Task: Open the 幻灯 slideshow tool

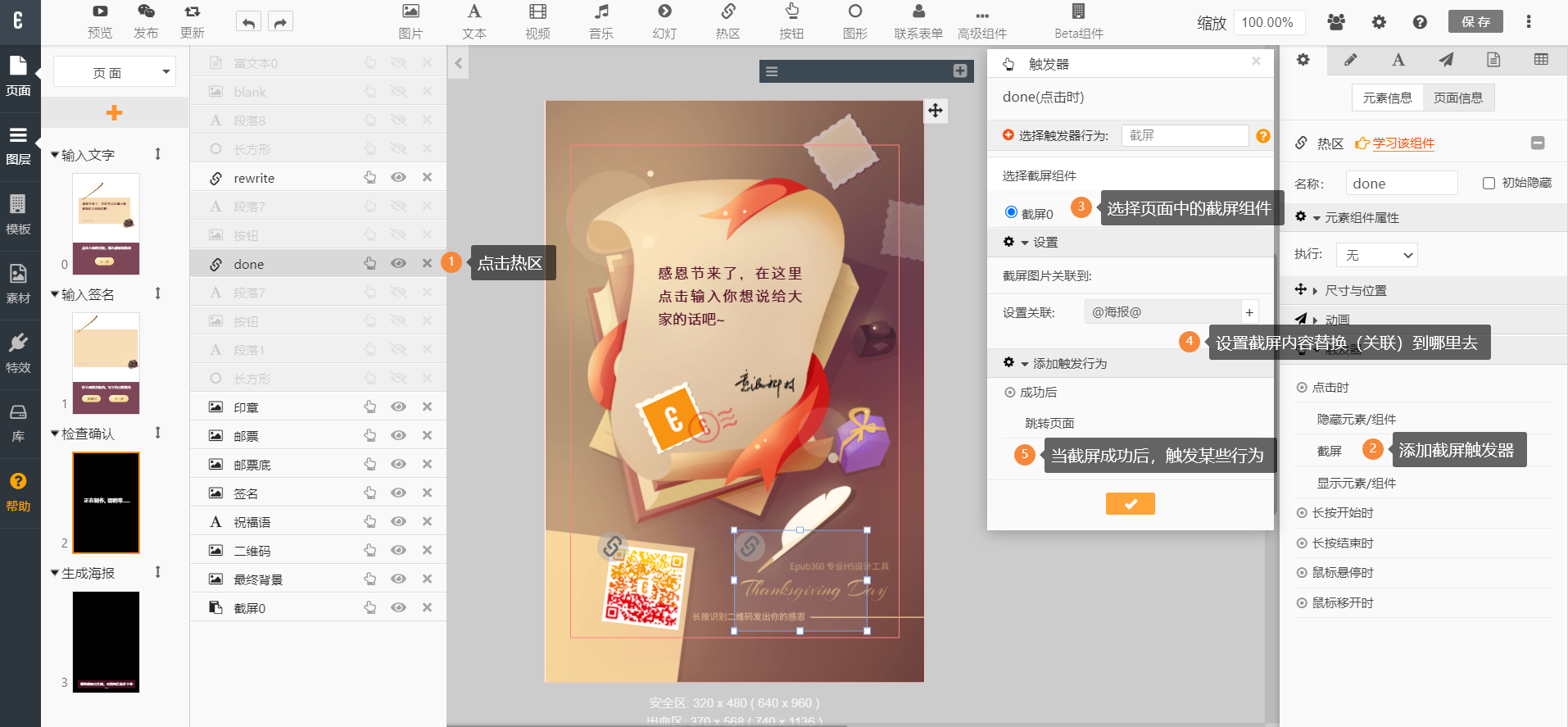Action: pyautogui.click(x=664, y=21)
